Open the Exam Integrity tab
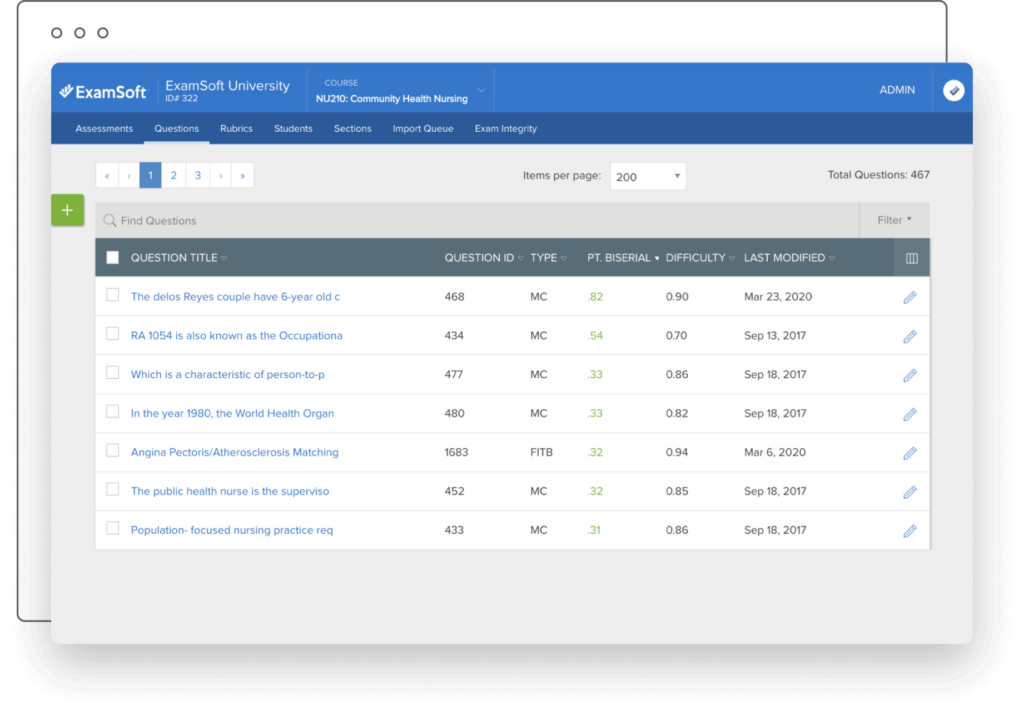Screen dimensions: 1024x714 505,128
